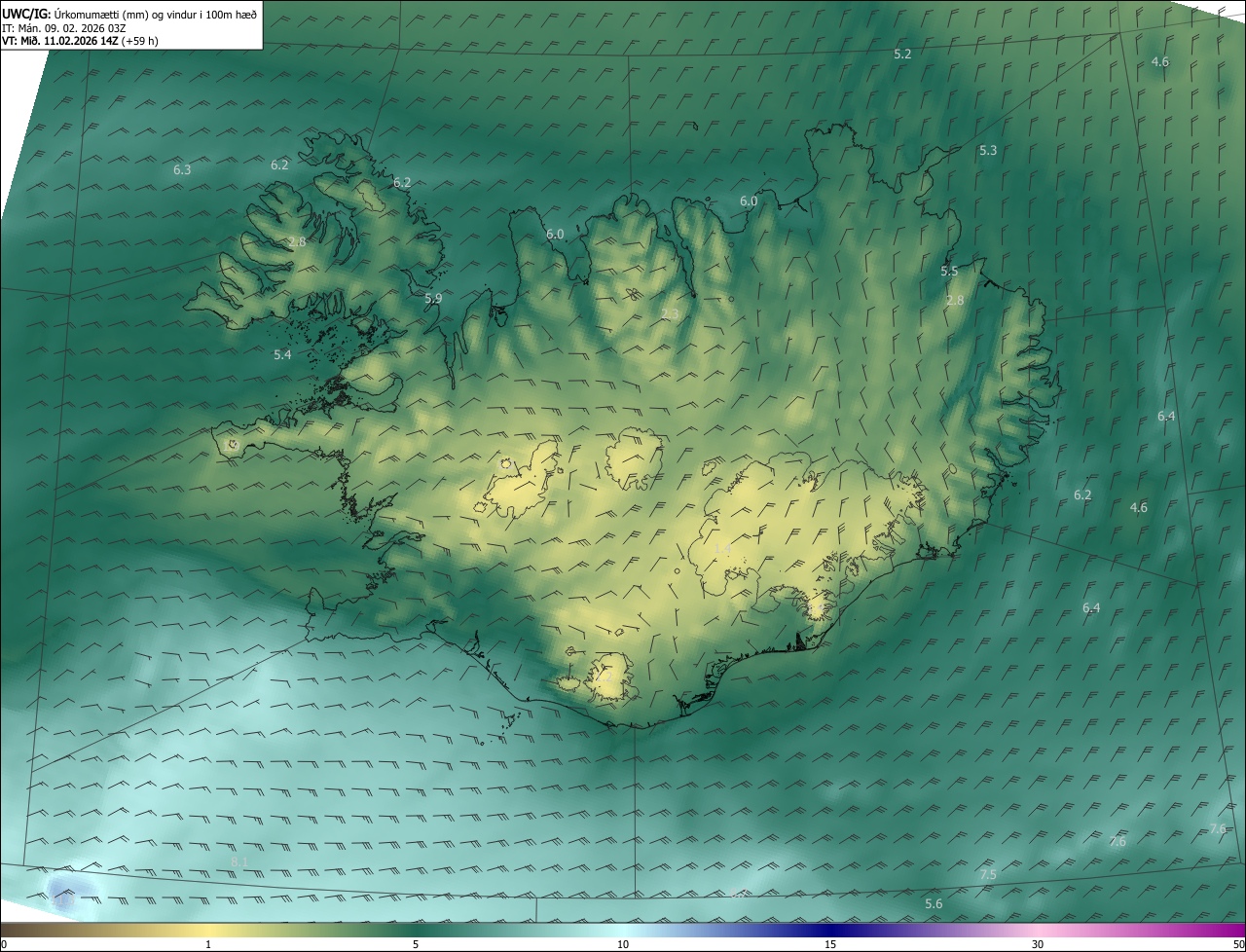Click the 5.6 value label
Image resolution: width=1246 pixels, height=952 pixels.
934,903
